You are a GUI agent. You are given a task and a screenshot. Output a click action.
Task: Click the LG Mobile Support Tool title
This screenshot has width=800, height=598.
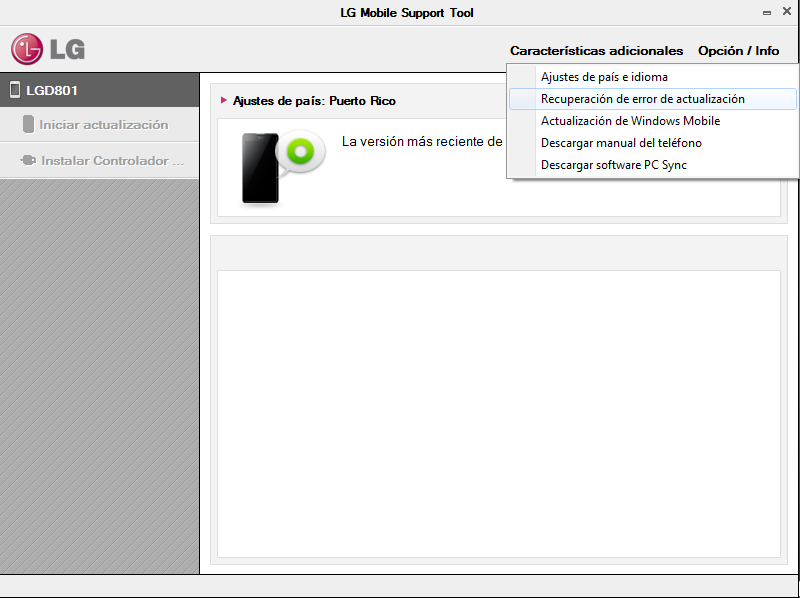[407, 13]
